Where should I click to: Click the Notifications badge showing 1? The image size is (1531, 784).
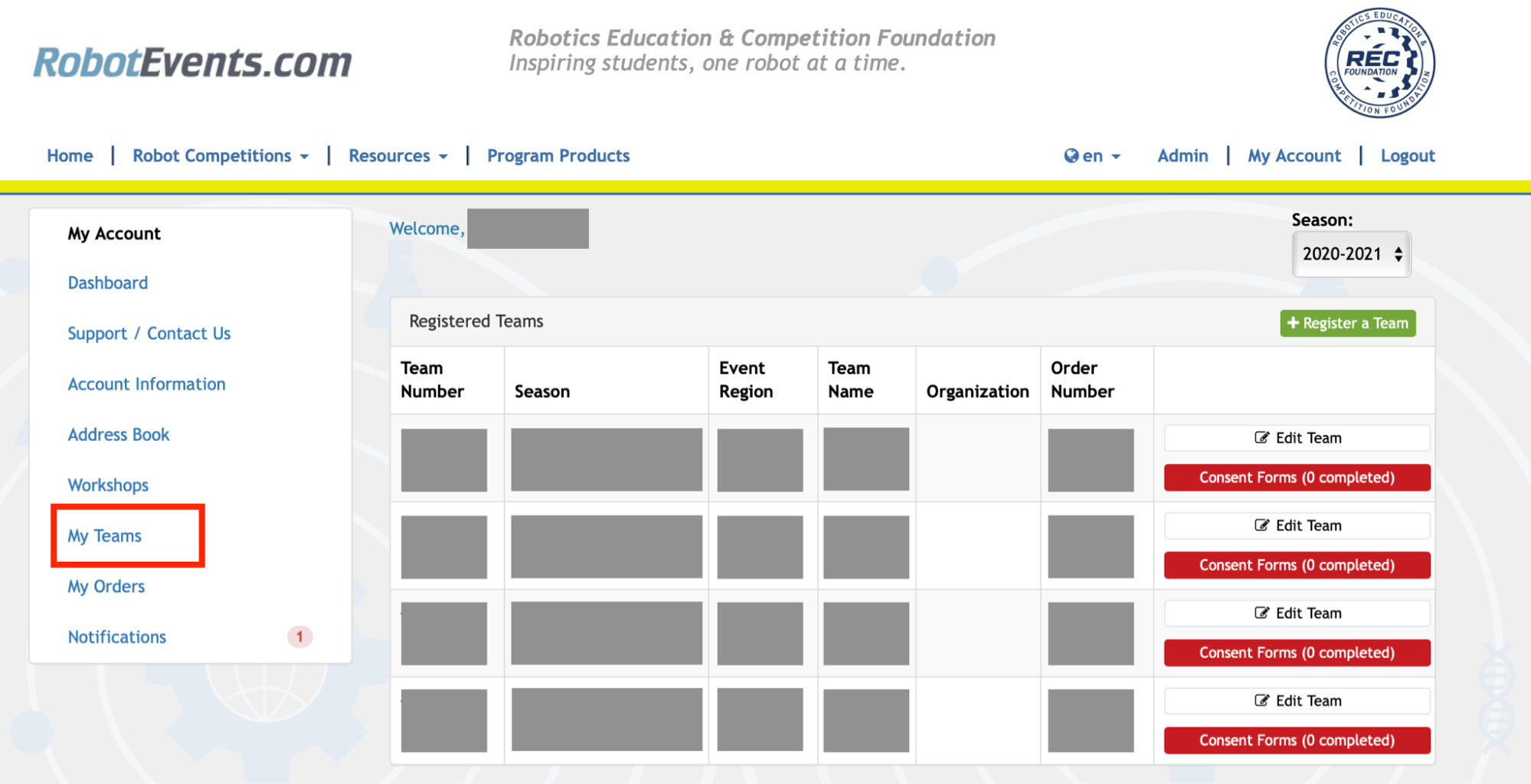(299, 636)
